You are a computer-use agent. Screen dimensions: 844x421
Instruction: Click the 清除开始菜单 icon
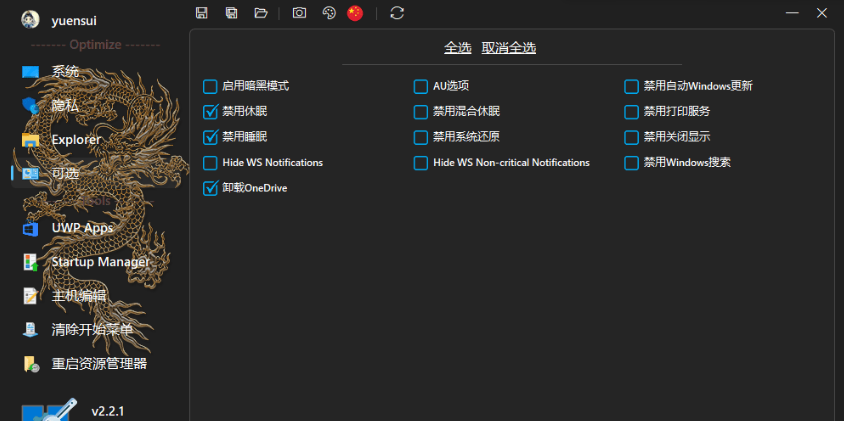tap(30, 330)
